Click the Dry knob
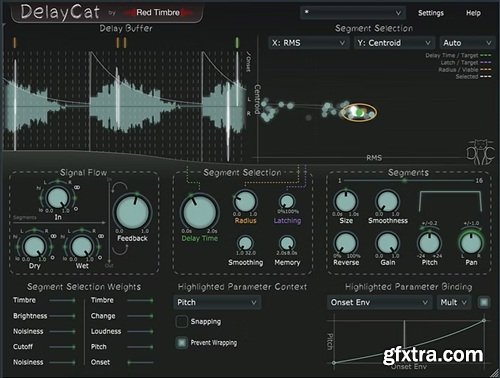The width and height of the screenshot is (500, 378). tap(34, 247)
